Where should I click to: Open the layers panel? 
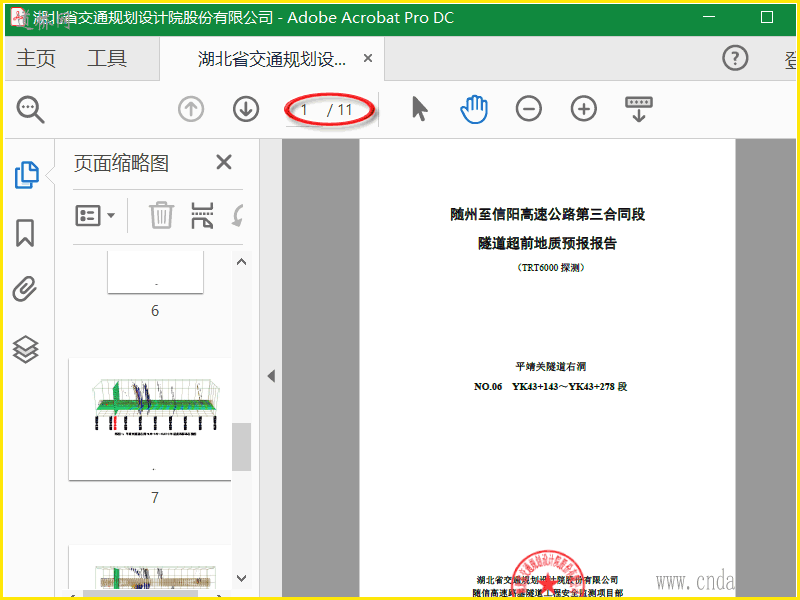click(25, 349)
